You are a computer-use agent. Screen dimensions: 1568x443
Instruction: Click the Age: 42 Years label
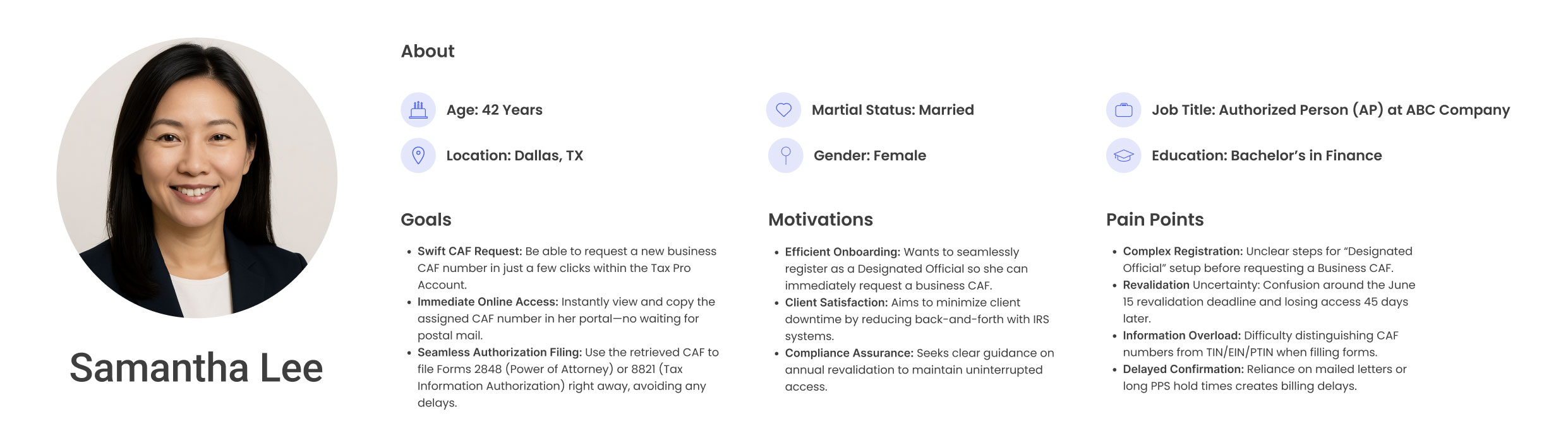pos(494,110)
